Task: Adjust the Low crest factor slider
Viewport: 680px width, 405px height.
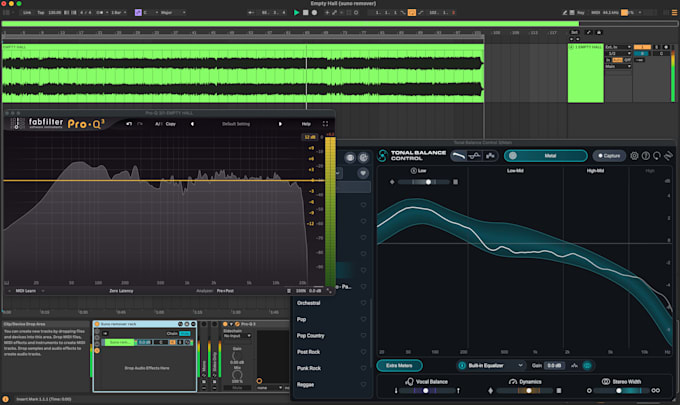Action: click(424, 182)
